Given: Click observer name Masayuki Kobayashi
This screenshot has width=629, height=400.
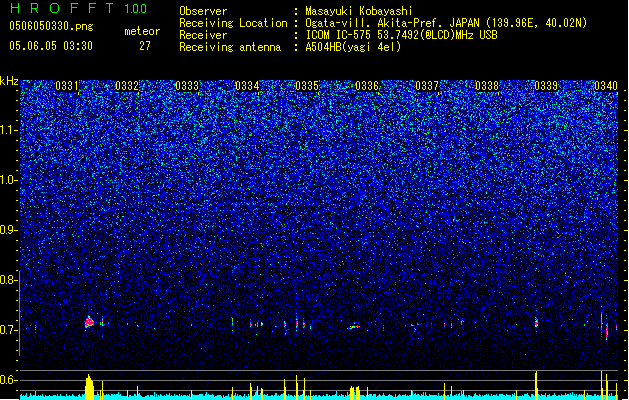Looking at the screenshot, I should [x=359, y=11].
